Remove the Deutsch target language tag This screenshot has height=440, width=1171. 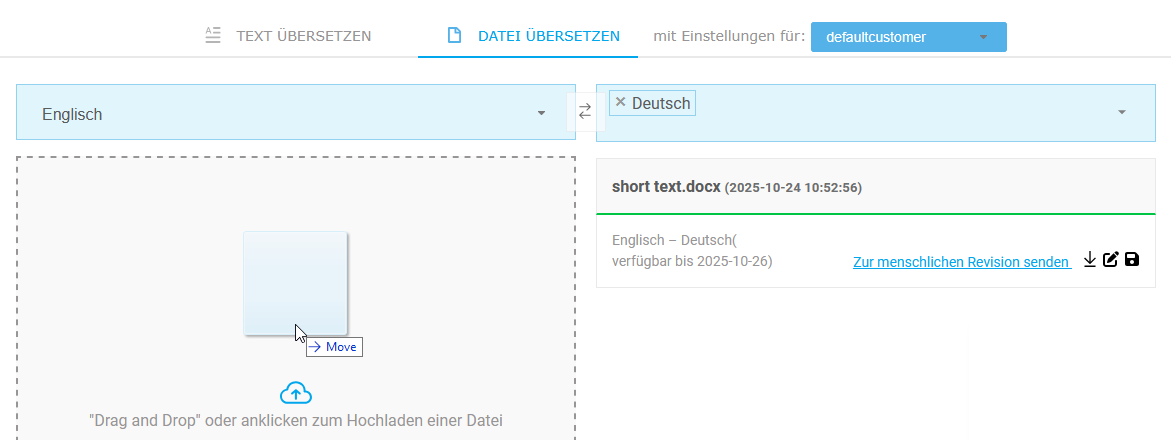[620, 102]
